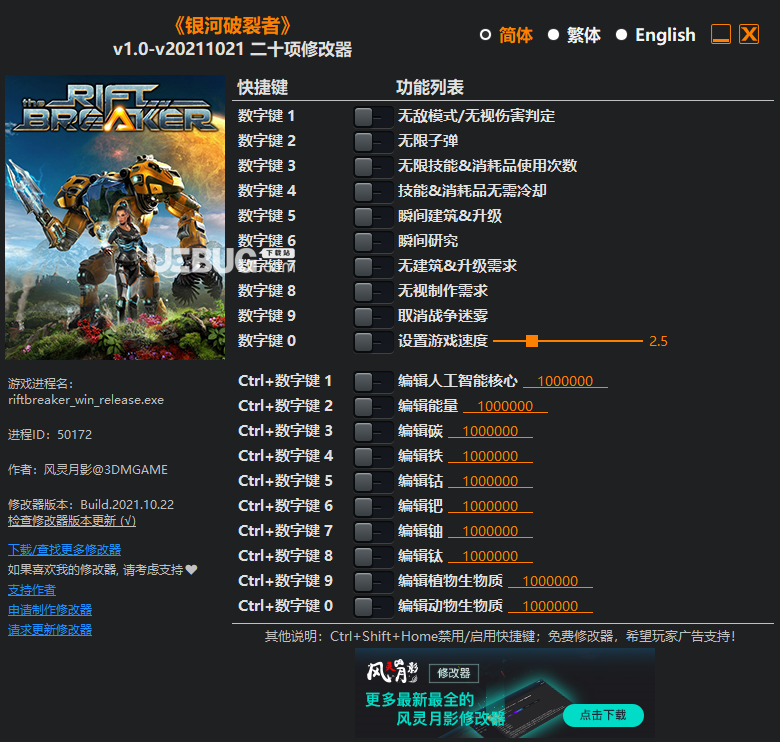Image resolution: width=780 pixels, height=742 pixels.
Task: Enable 编辑能量 toggle
Action: click(373, 407)
